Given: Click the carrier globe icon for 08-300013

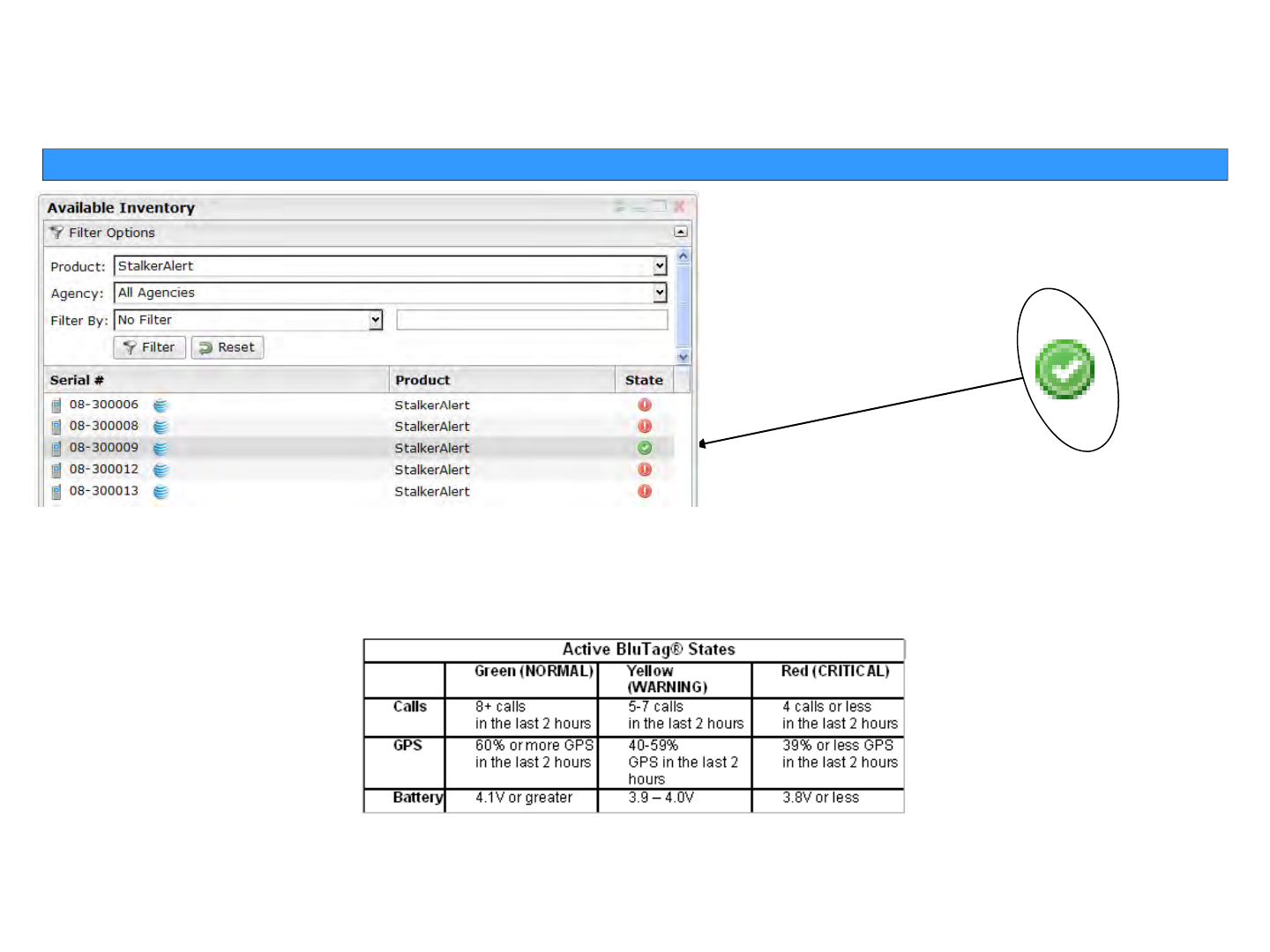Looking at the screenshot, I should 161,492.
